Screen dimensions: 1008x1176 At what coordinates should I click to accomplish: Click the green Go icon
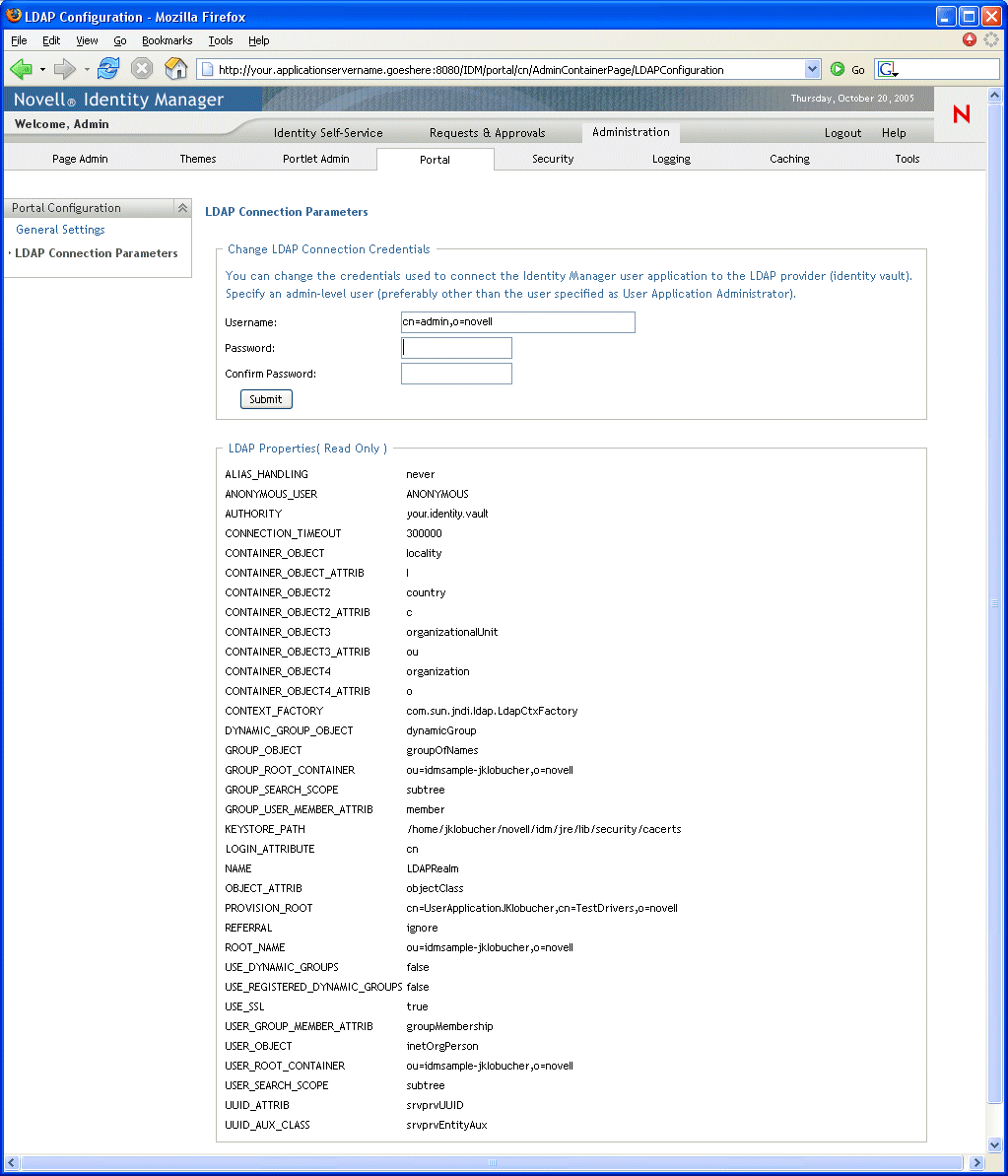[x=838, y=70]
